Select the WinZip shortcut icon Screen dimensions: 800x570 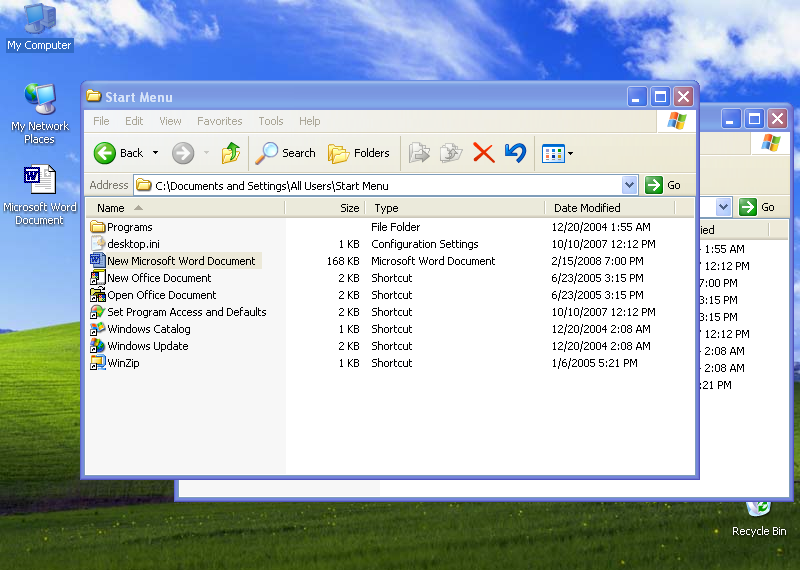97,363
